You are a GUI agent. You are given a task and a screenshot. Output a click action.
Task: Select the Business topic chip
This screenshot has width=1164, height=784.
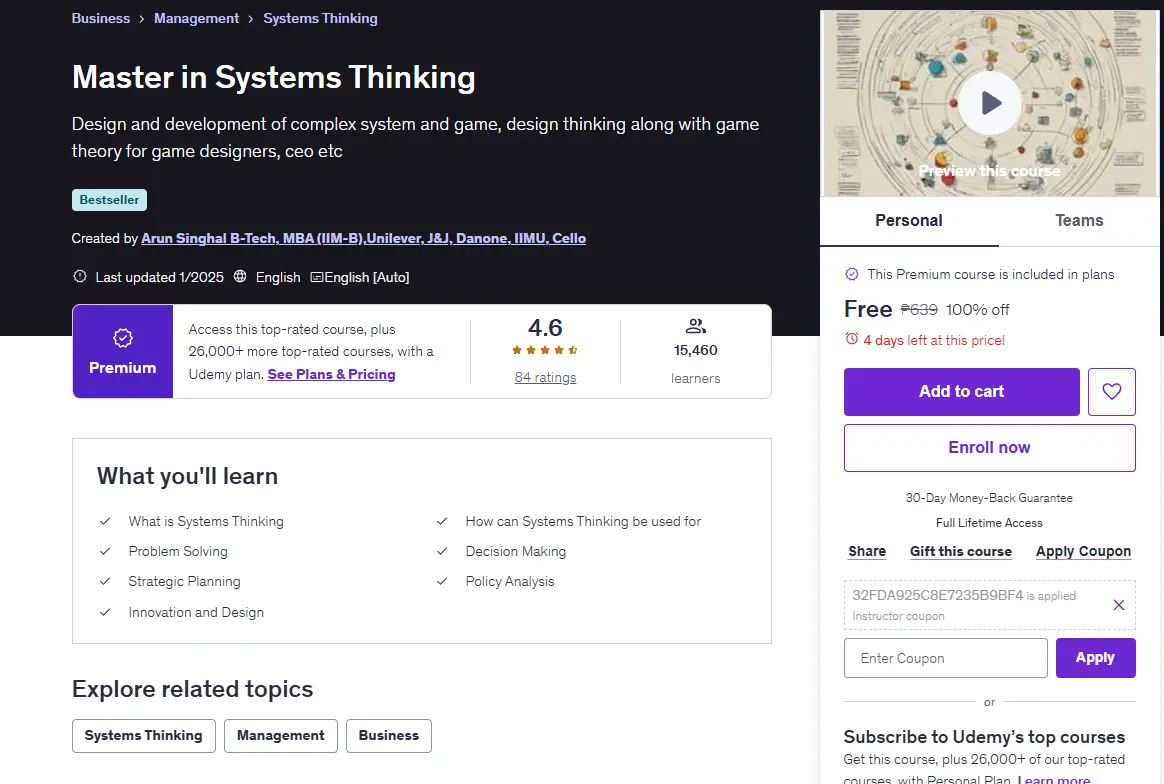pos(388,736)
